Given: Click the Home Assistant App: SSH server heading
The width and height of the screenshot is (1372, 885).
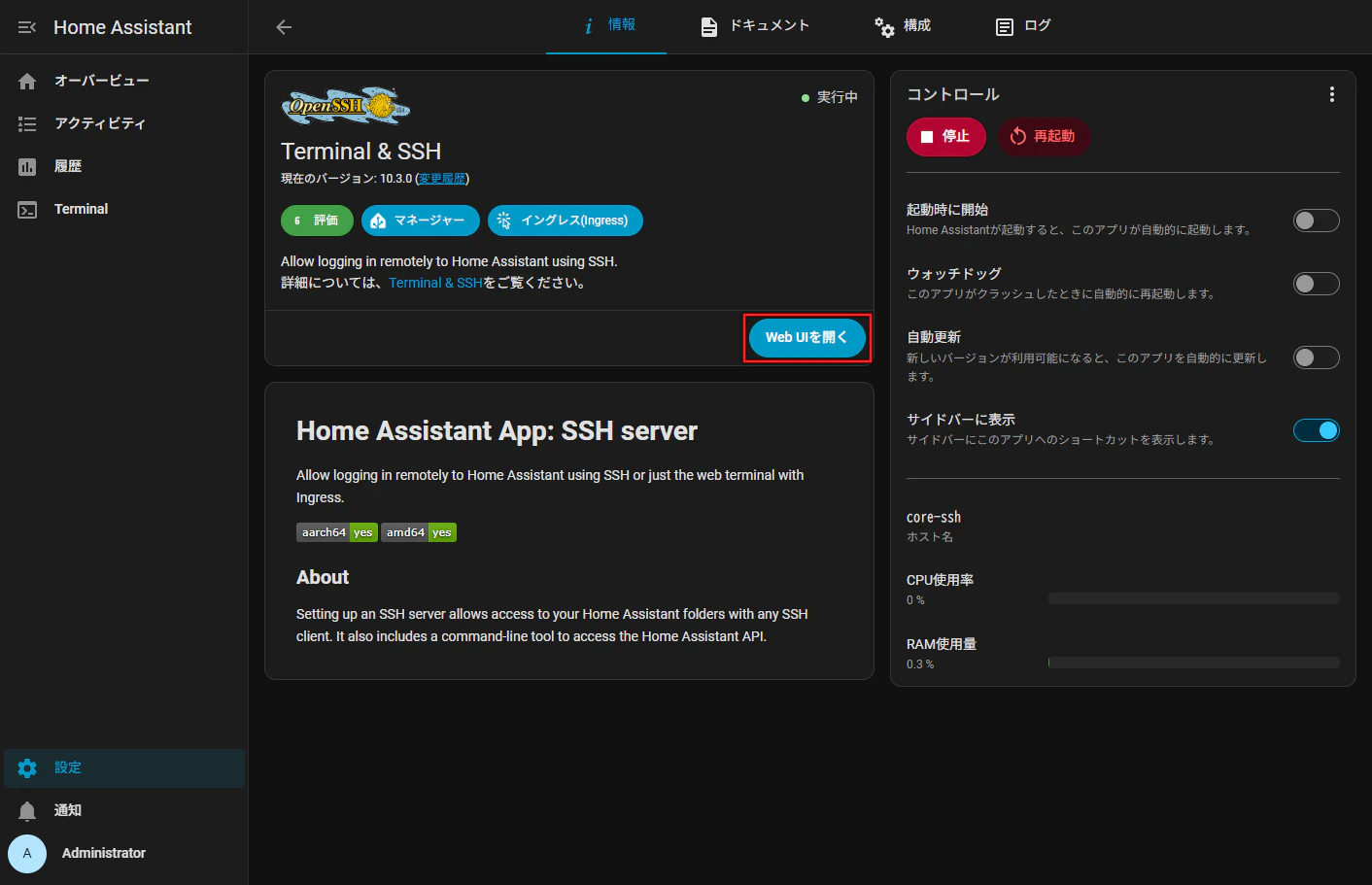Looking at the screenshot, I should coord(497,431).
